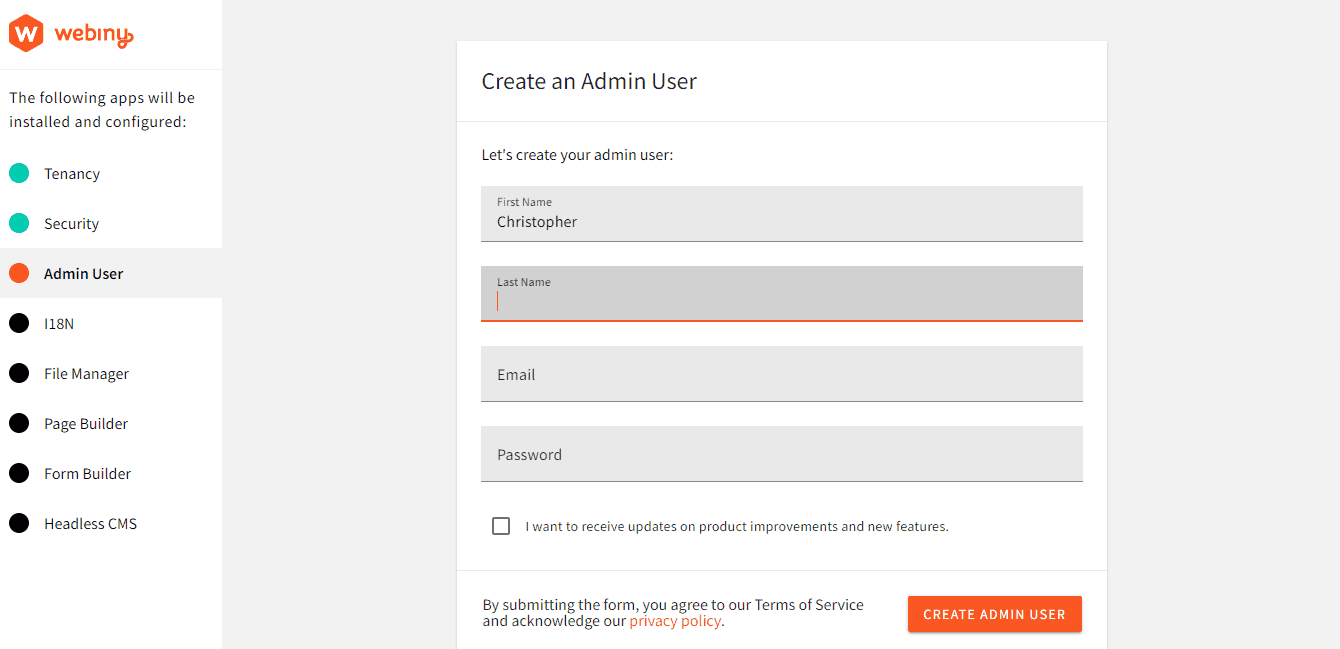Open the privacy policy link
Viewport: 1340px width, 649px height.
pos(675,620)
